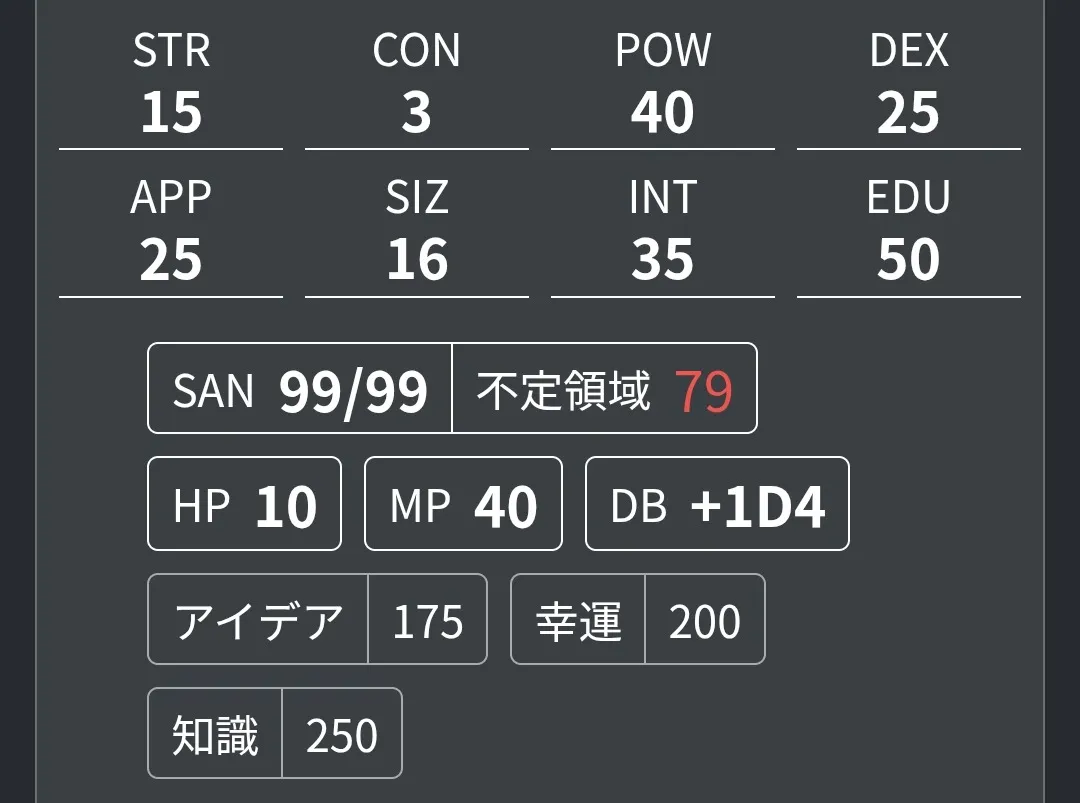Click the 不定領域 label text
This screenshot has width=1080, height=803.
(x=563, y=390)
